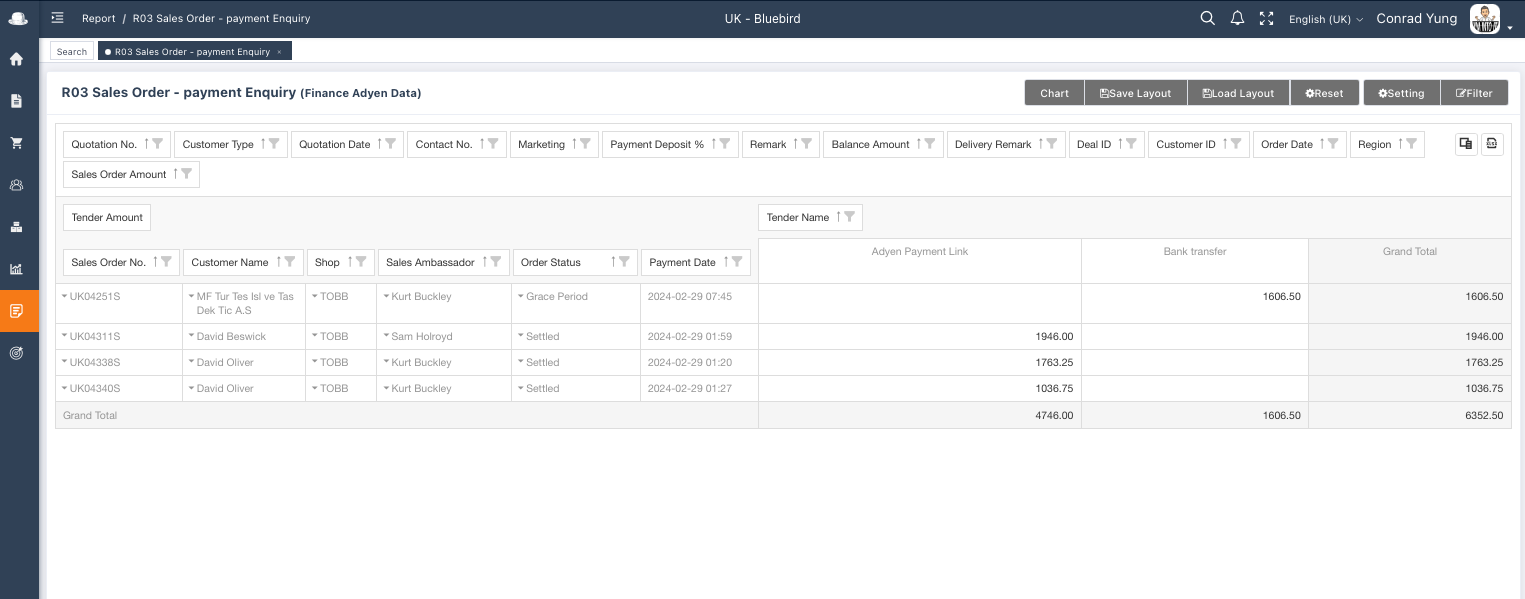Open the Filter panel
Viewport: 1525px width, 599px height.
[x=1474, y=92]
